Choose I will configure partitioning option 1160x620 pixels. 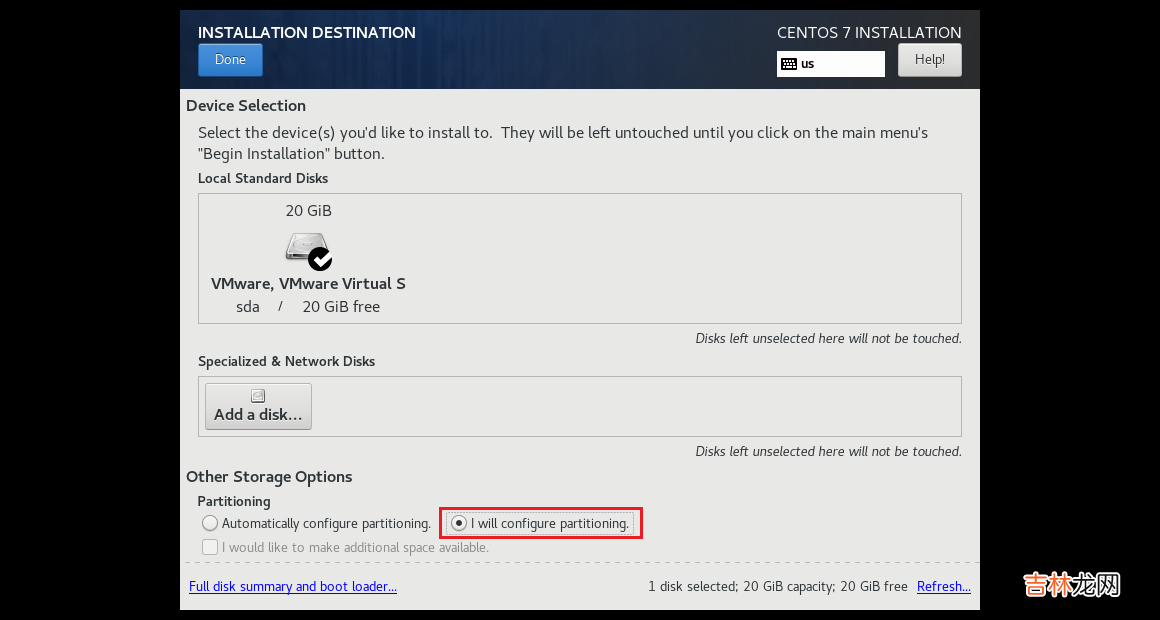[x=459, y=523]
